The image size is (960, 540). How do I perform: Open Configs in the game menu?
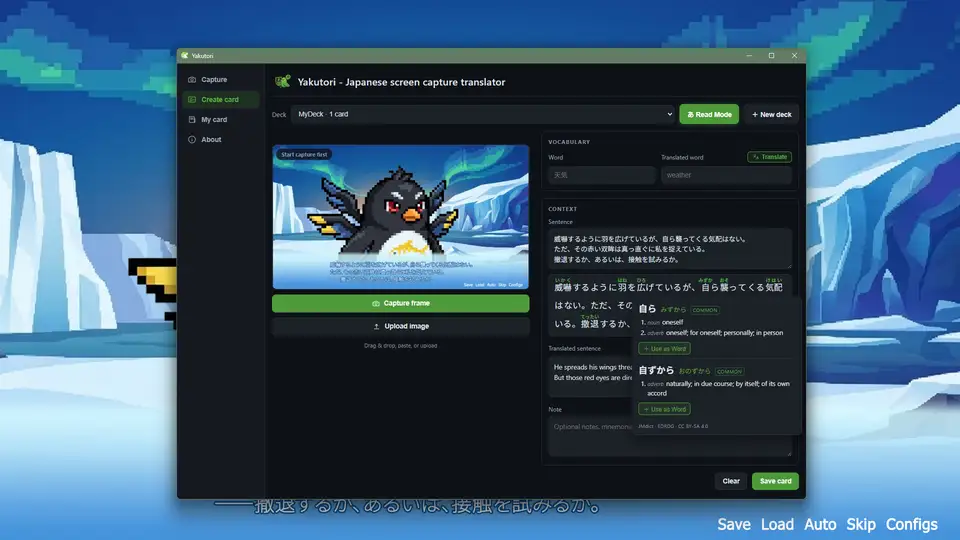pos(912,525)
